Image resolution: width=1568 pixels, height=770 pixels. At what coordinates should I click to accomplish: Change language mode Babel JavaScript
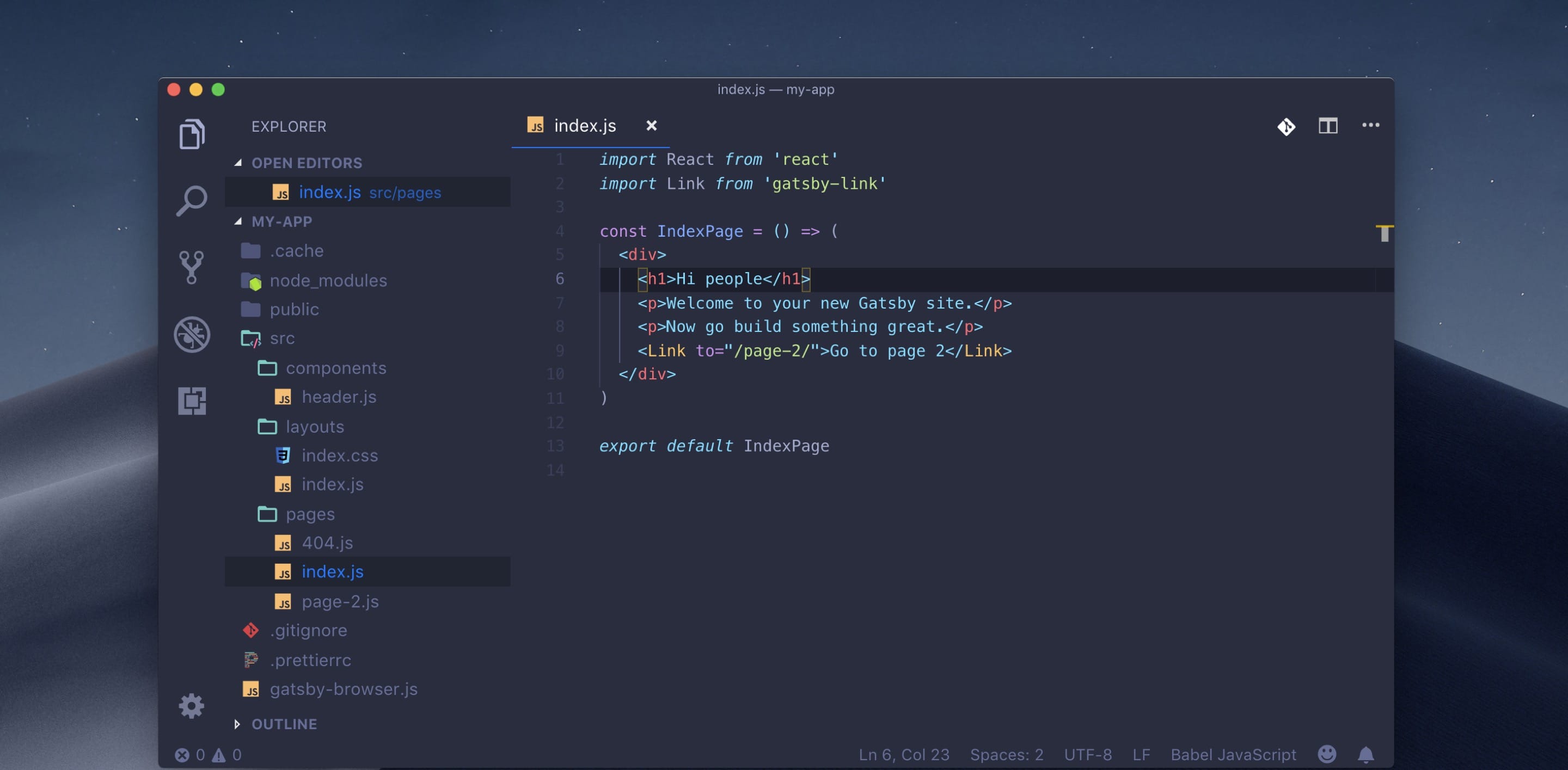1233,754
